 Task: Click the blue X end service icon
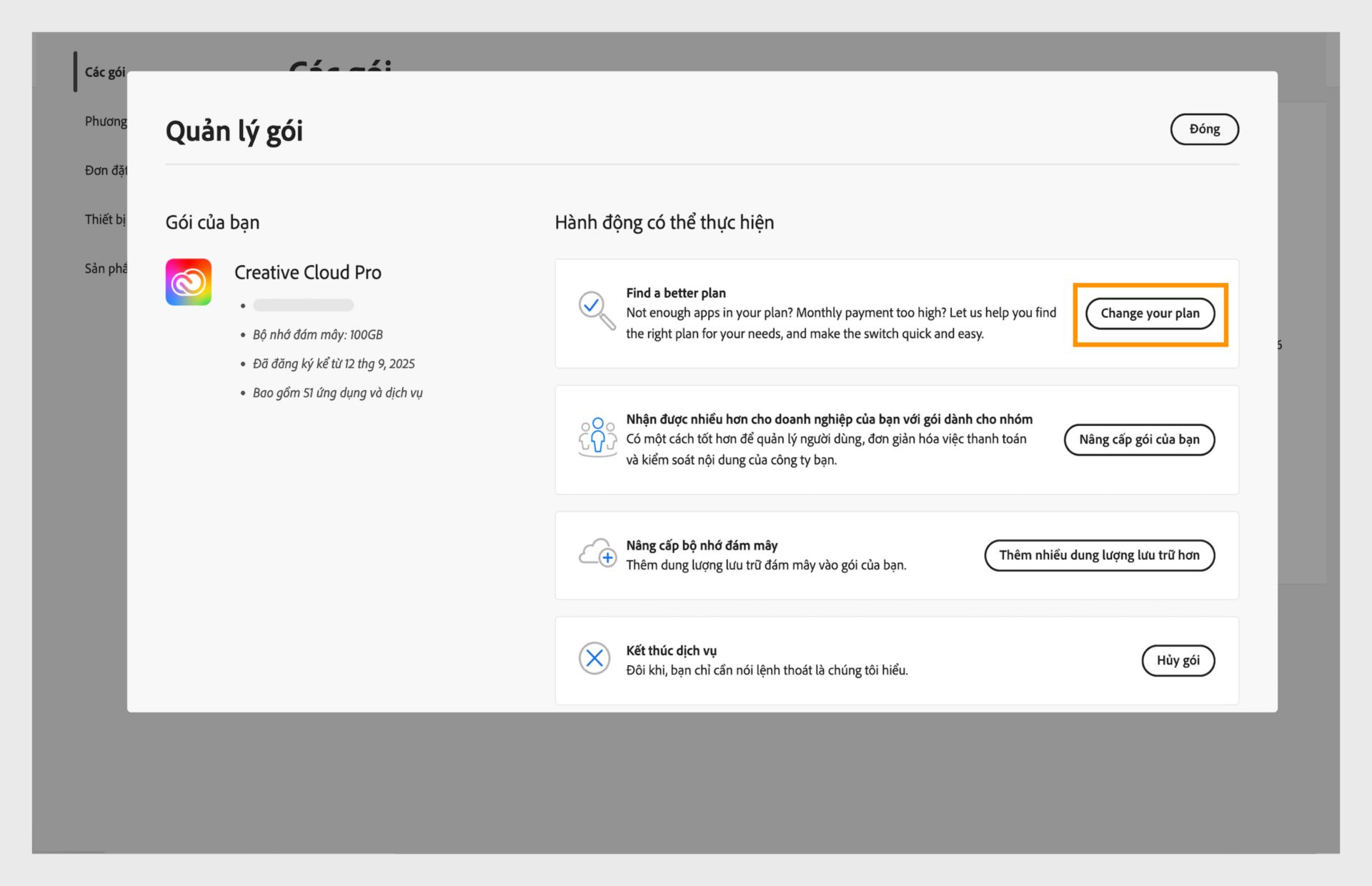[x=595, y=658]
